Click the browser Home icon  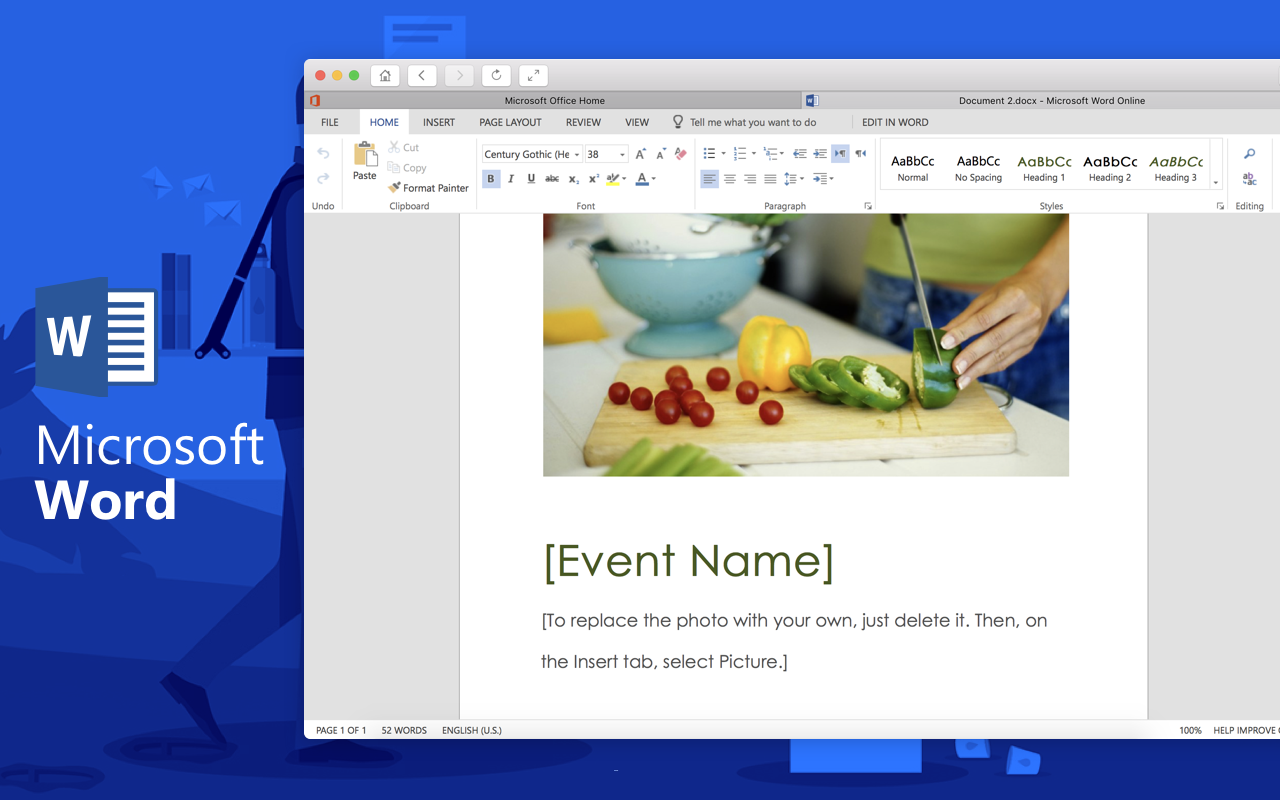click(x=385, y=75)
